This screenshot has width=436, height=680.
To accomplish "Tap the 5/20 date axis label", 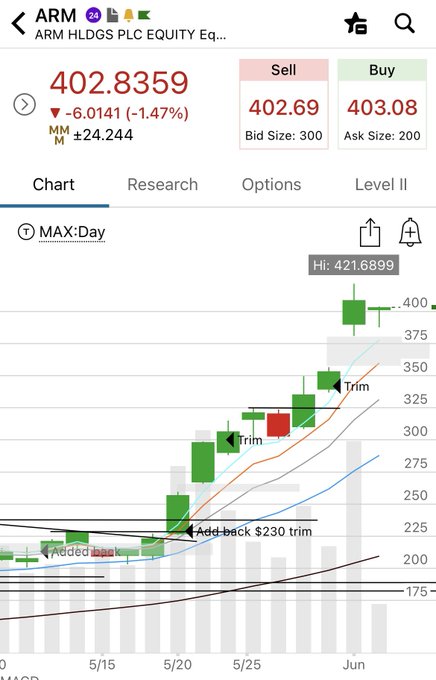I will (x=177, y=664).
